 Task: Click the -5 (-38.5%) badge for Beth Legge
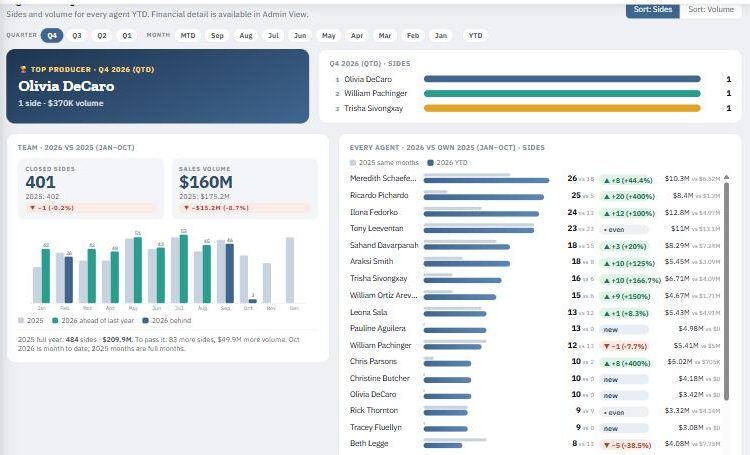pos(627,445)
